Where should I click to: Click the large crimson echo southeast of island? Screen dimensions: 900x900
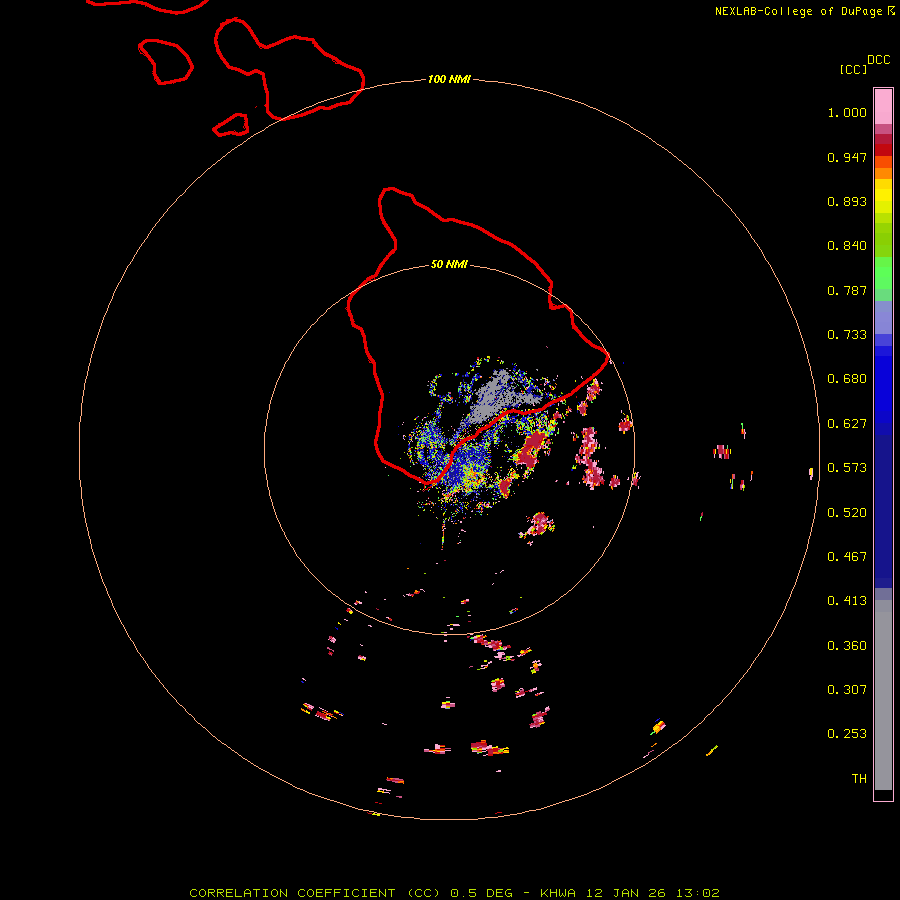pyautogui.click(x=531, y=449)
